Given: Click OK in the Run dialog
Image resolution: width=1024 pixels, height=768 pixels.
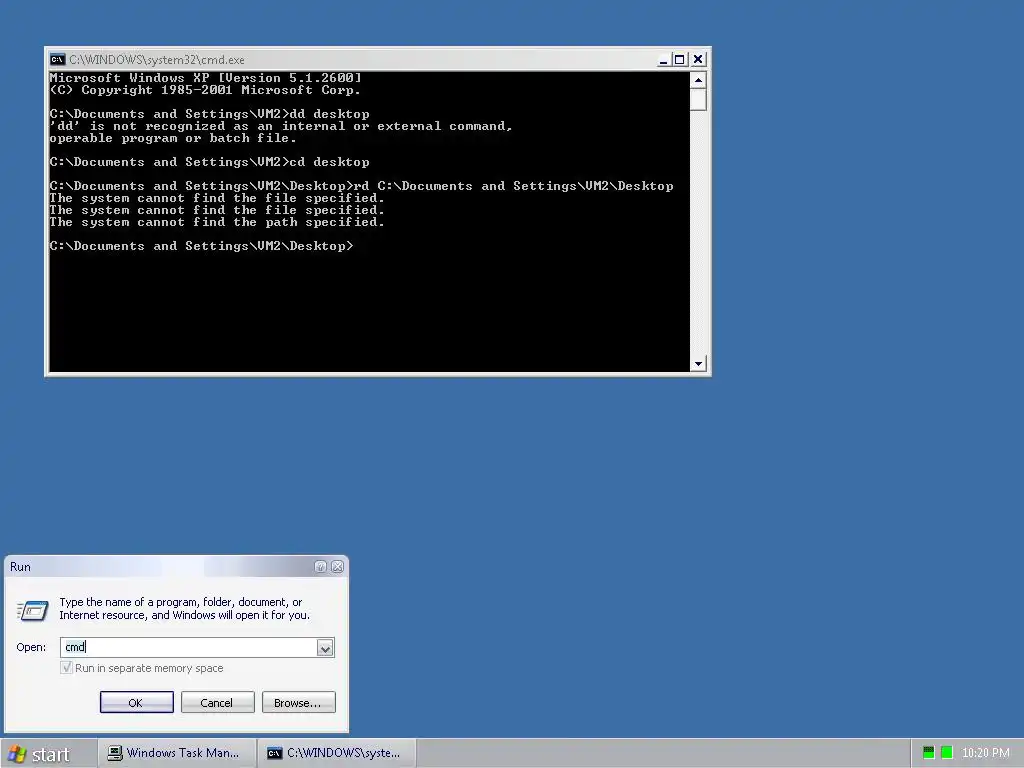Looking at the screenshot, I should (136, 703).
